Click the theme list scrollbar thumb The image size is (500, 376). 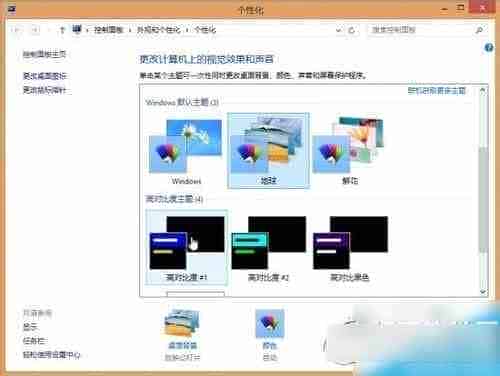tap(483, 200)
